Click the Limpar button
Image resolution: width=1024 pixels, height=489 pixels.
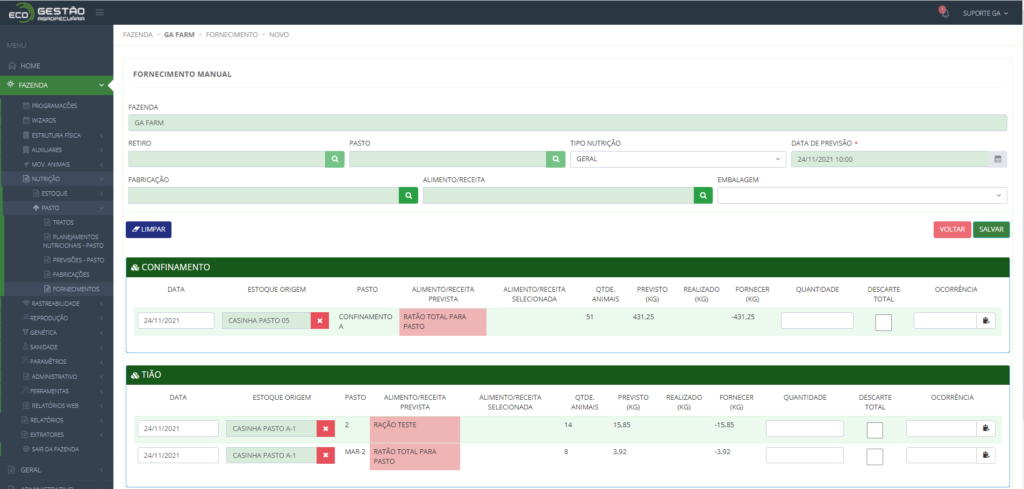(x=148, y=230)
